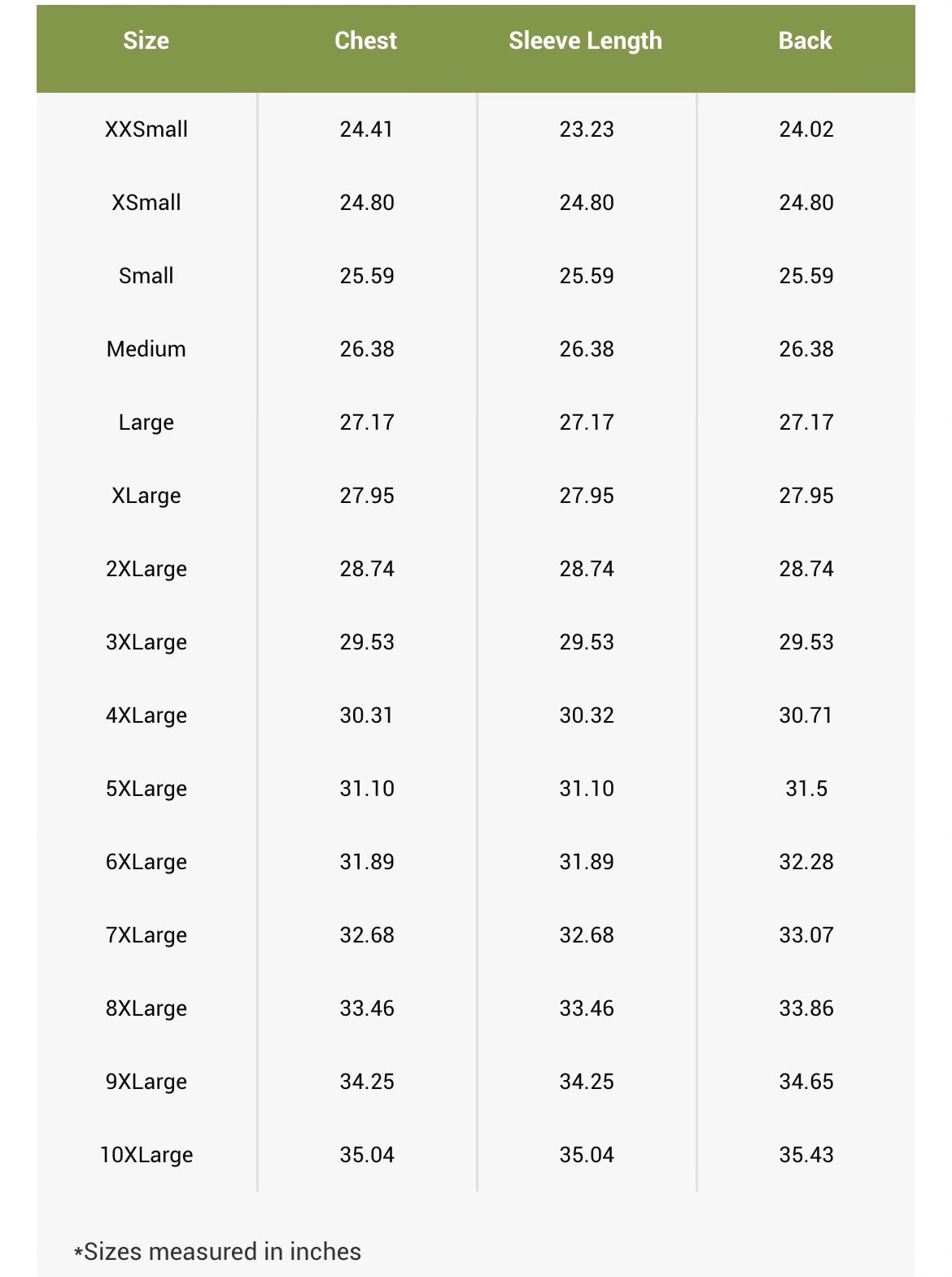Click the 6XLarge back value 32.28
The width and height of the screenshot is (952, 1277).
806,862
